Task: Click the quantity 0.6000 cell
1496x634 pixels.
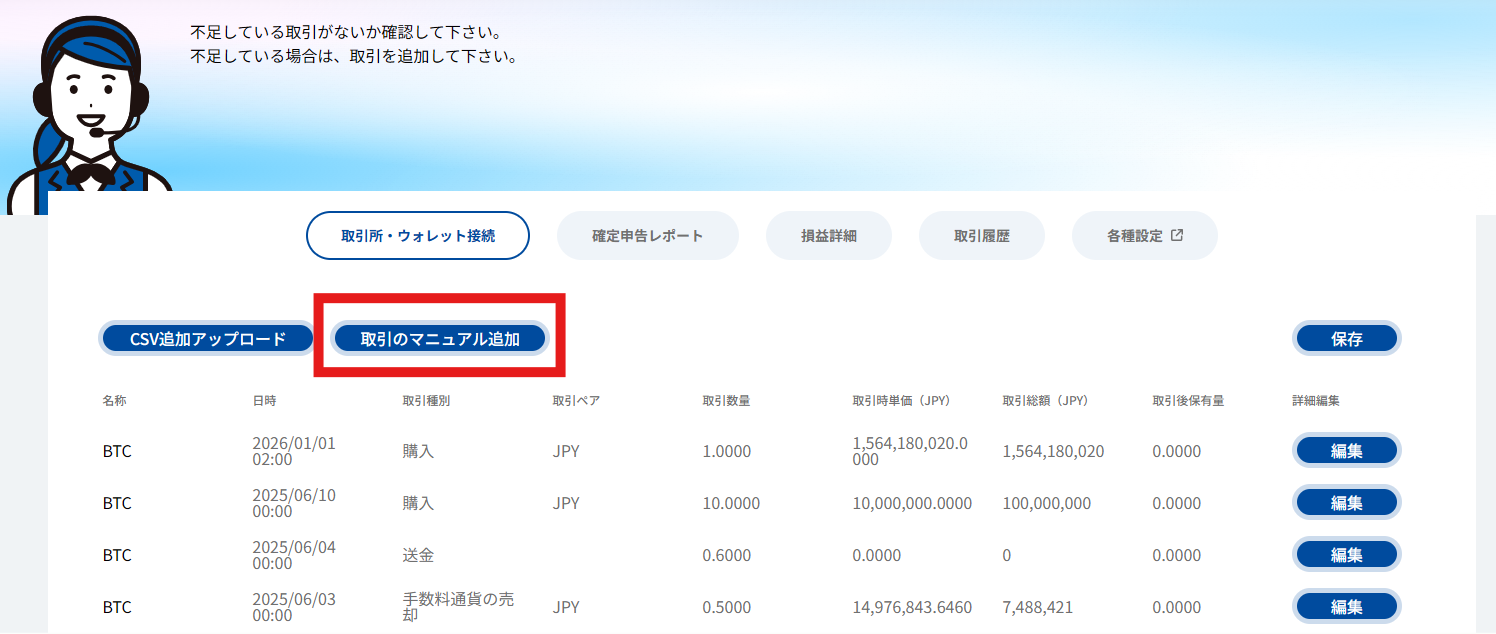Action: 726,555
